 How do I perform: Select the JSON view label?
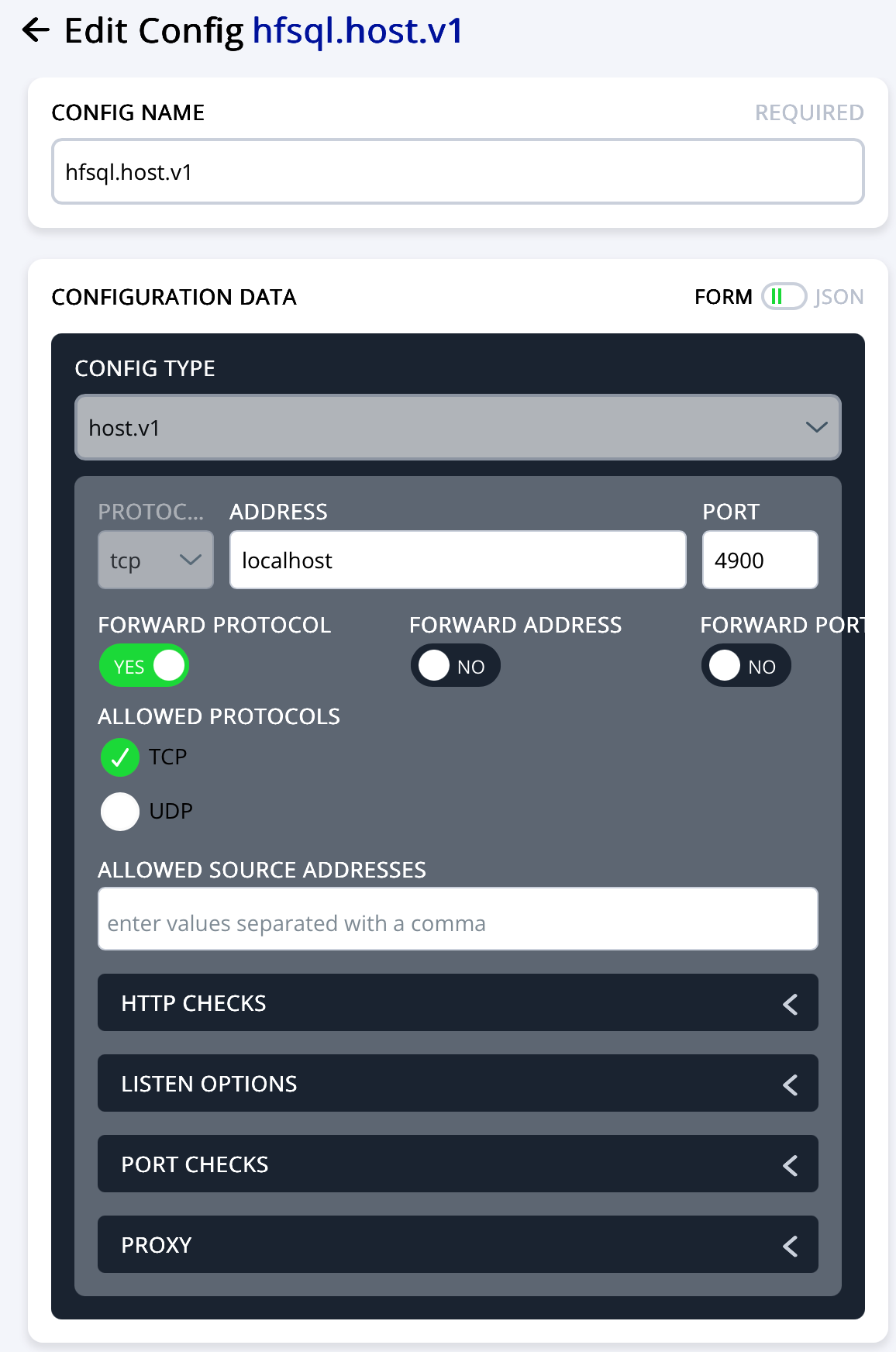pos(839,297)
